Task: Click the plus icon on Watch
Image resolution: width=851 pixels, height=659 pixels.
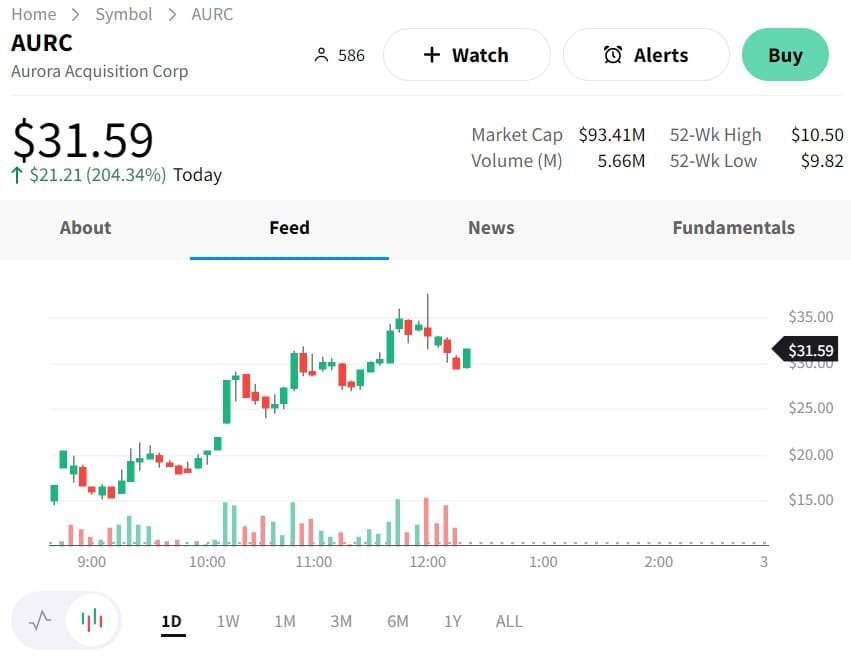Action: point(432,55)
